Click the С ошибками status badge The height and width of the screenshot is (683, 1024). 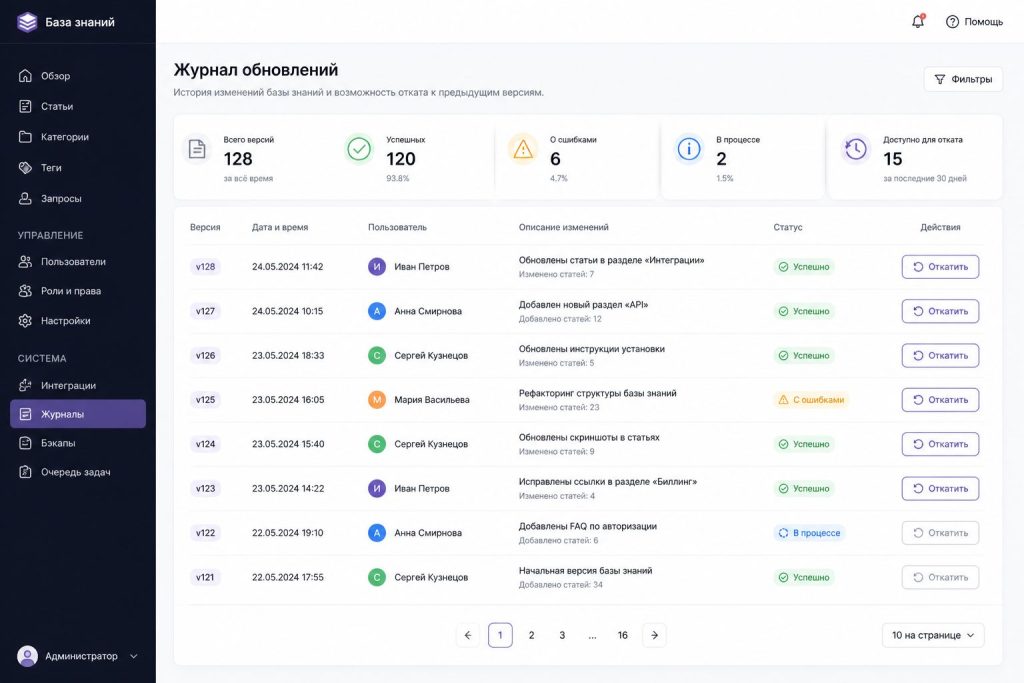[x=810, y=400]
